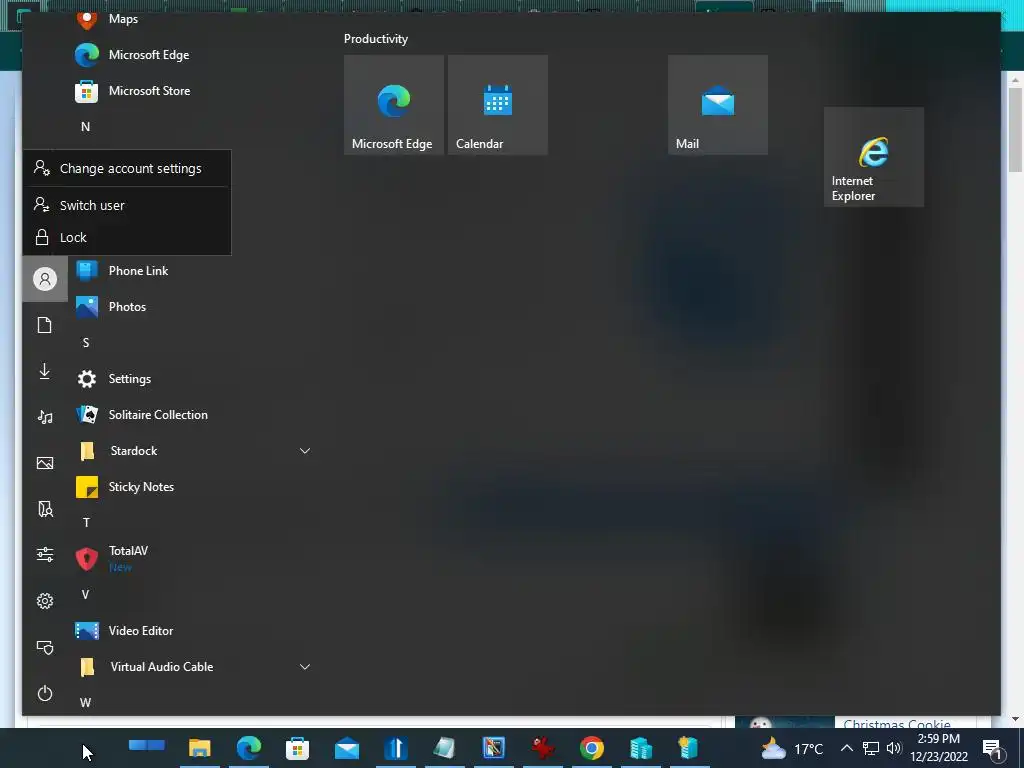Open the 17°C weather widget
The width and height of the screenshot is (1024, 768).
click(792, 748)
